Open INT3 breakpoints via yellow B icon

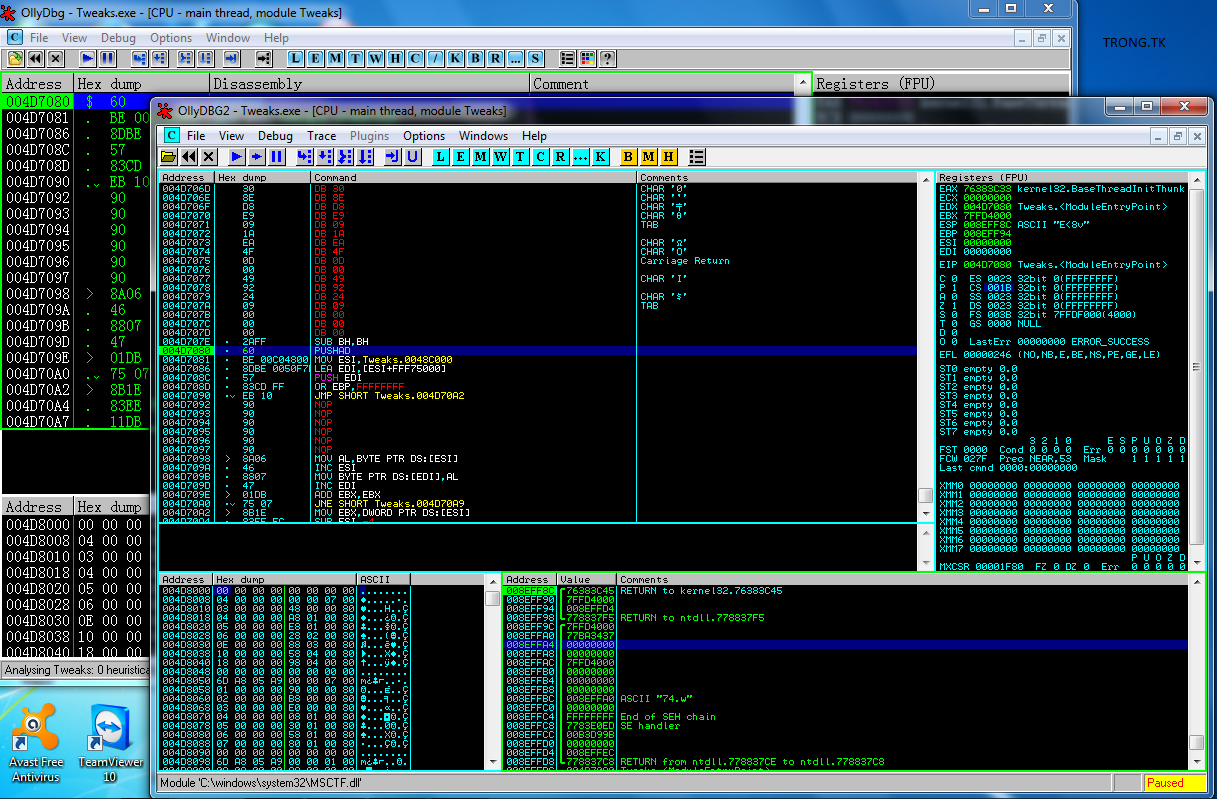(x=628, y=157)
